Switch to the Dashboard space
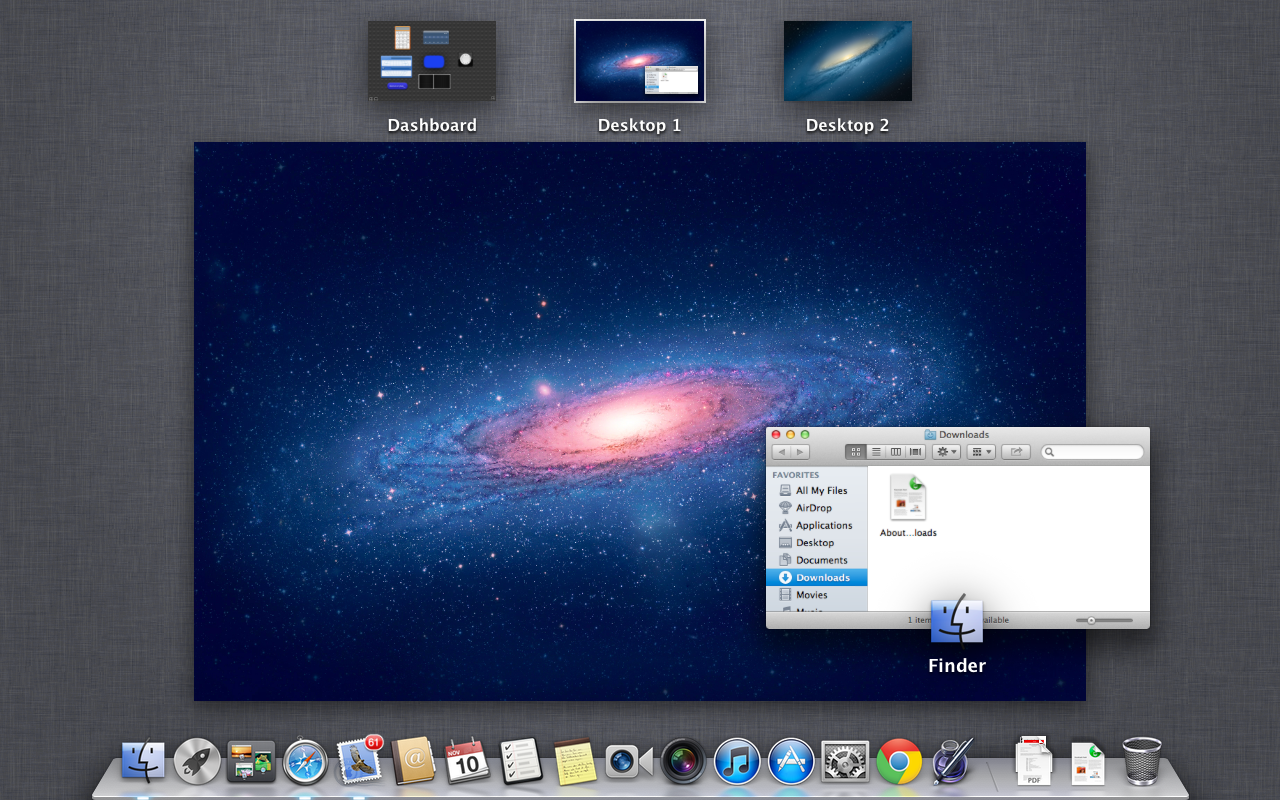The width and height of the screenshot is (1280, 800). tap(432, 61)
